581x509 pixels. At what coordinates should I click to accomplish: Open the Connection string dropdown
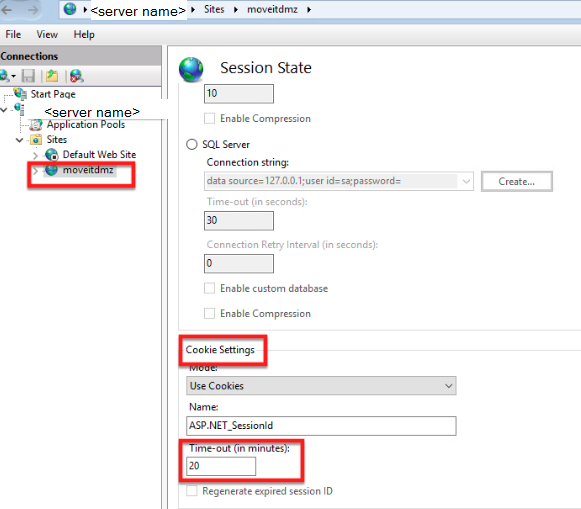pos(466,181)
